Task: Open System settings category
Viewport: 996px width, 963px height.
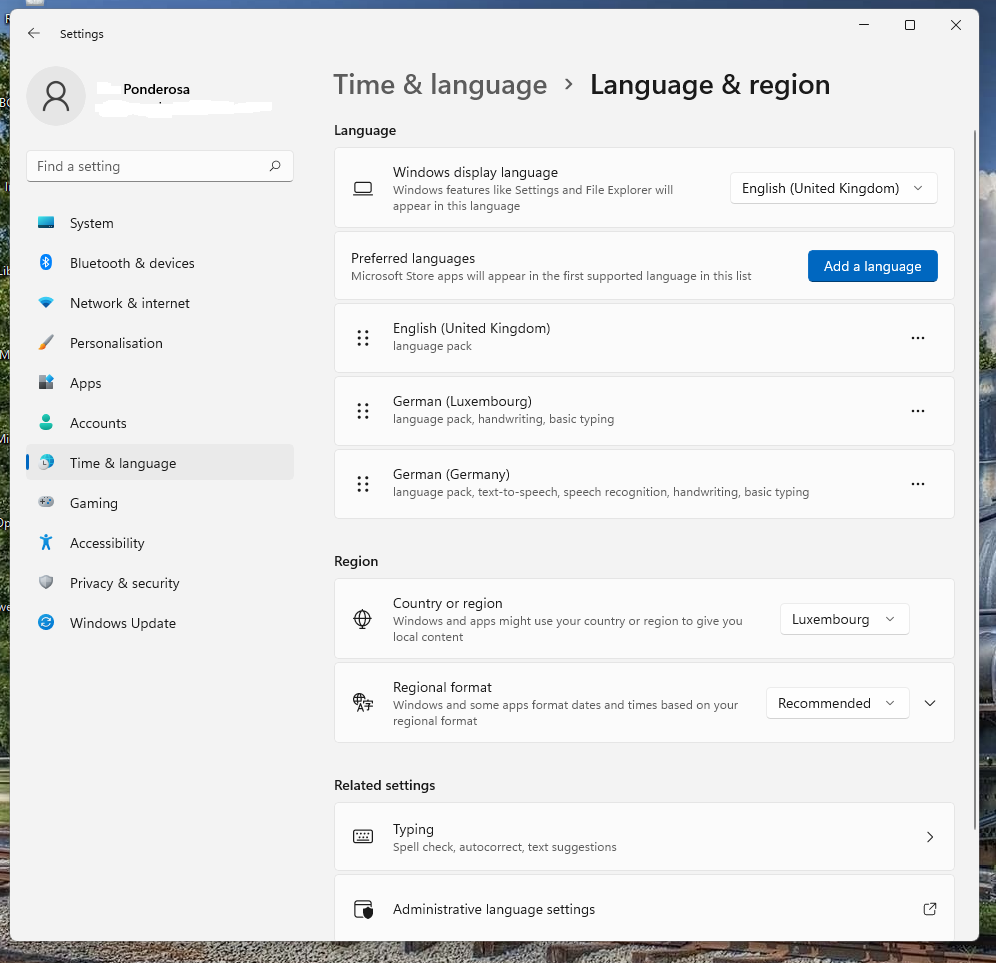Action: 159,223
